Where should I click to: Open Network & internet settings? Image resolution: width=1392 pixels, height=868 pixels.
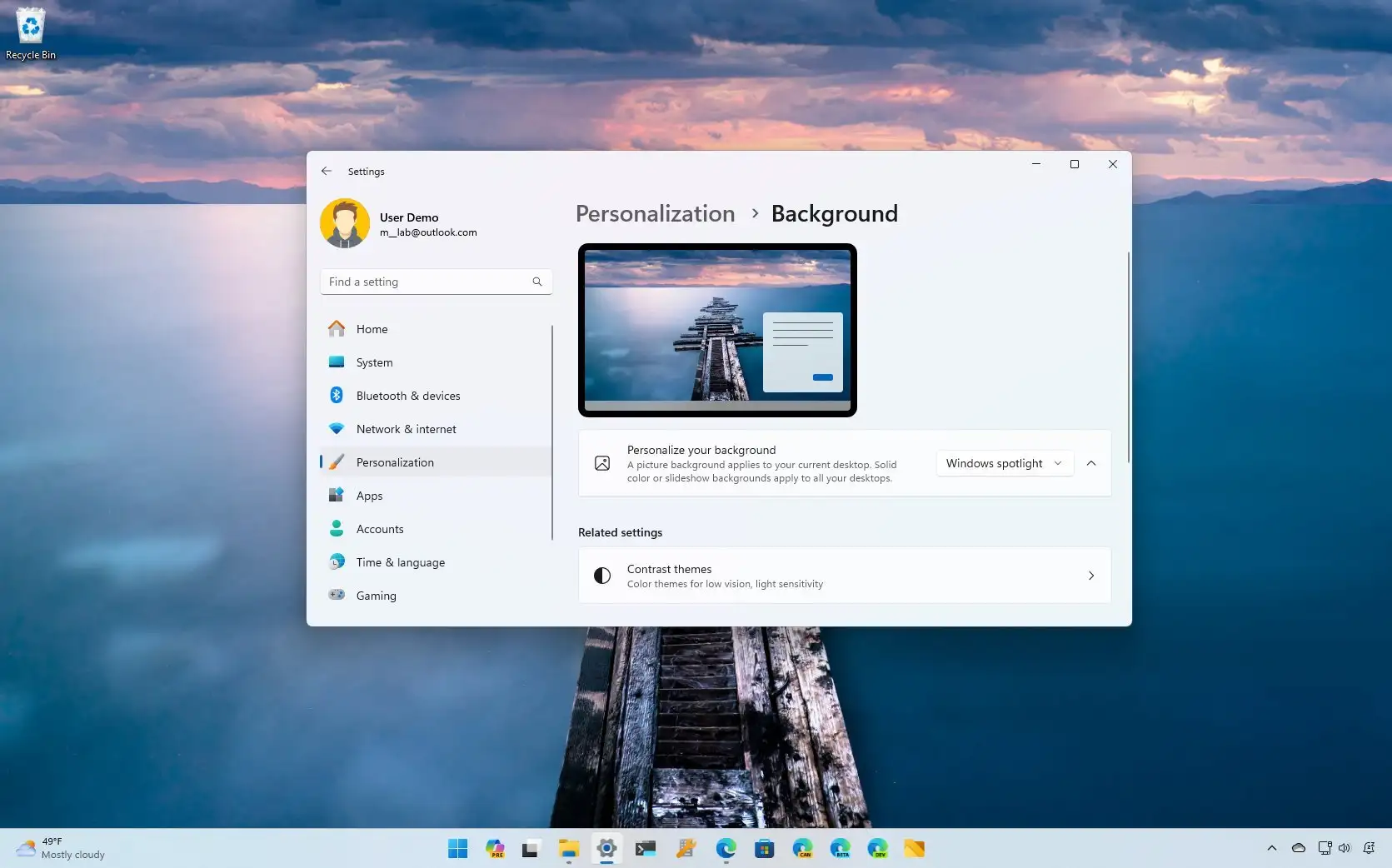(x=406, y=429)
